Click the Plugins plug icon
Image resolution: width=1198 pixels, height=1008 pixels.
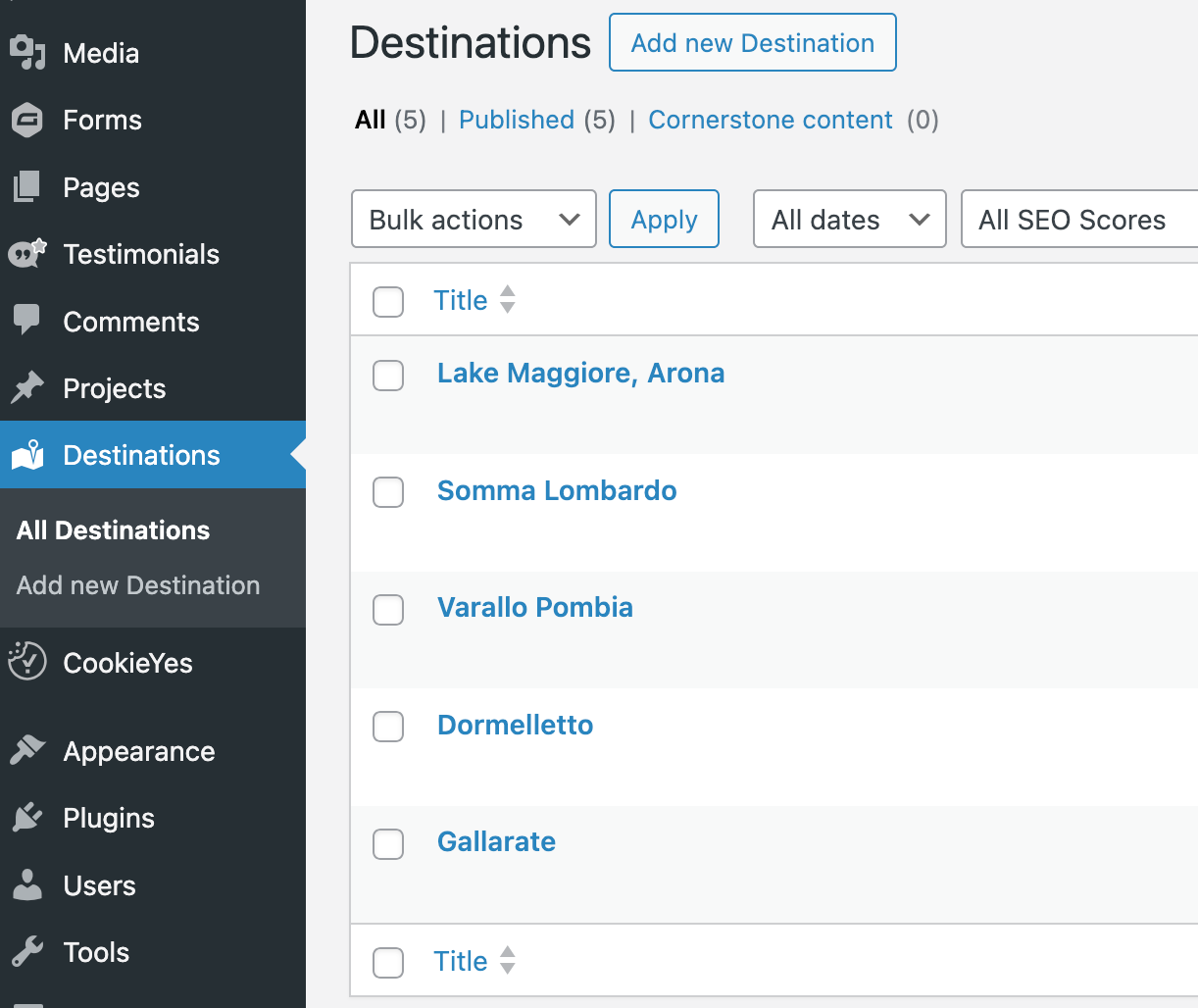click(x=27, y=818)
